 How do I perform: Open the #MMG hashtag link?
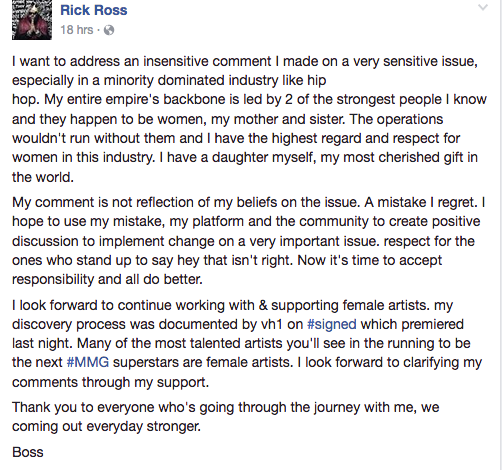click(x=88, y=362)
